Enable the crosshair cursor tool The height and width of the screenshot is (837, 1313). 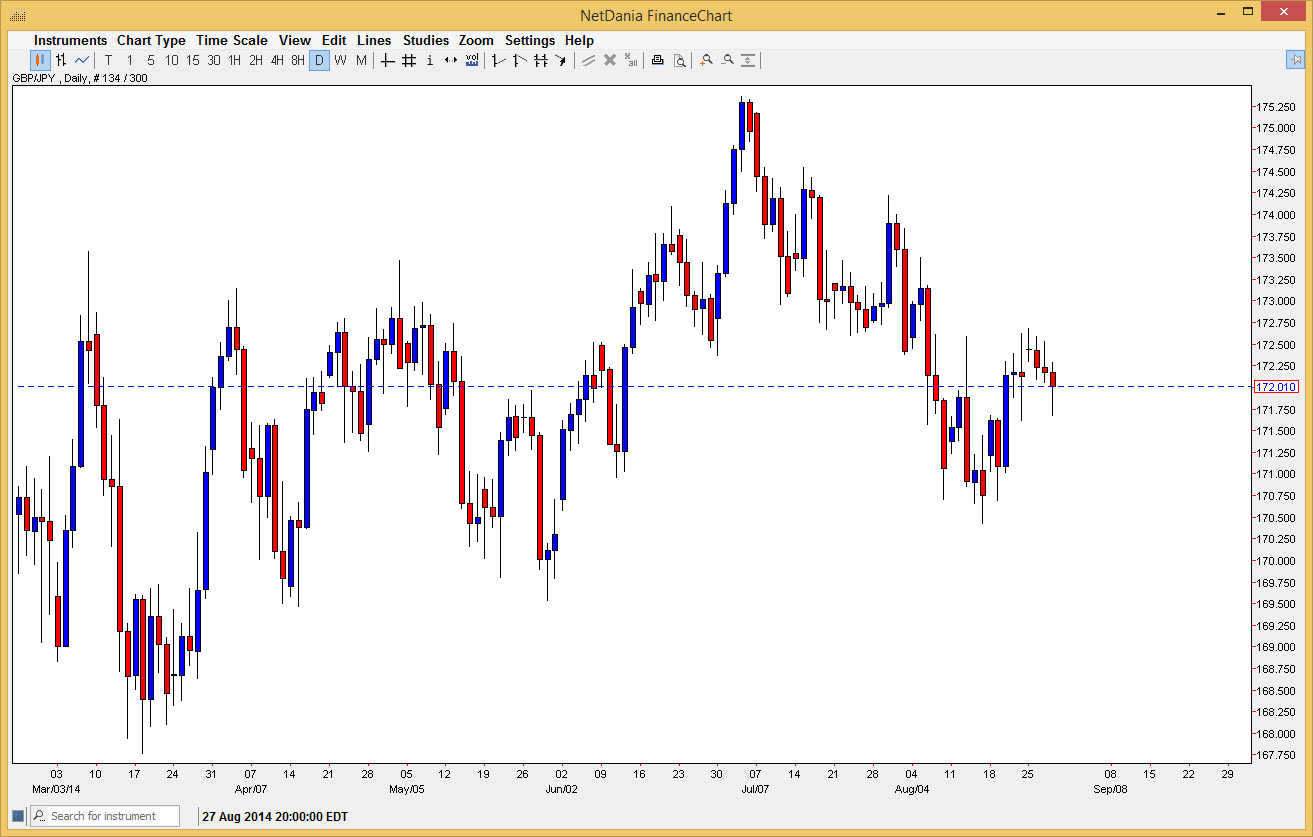388,61
